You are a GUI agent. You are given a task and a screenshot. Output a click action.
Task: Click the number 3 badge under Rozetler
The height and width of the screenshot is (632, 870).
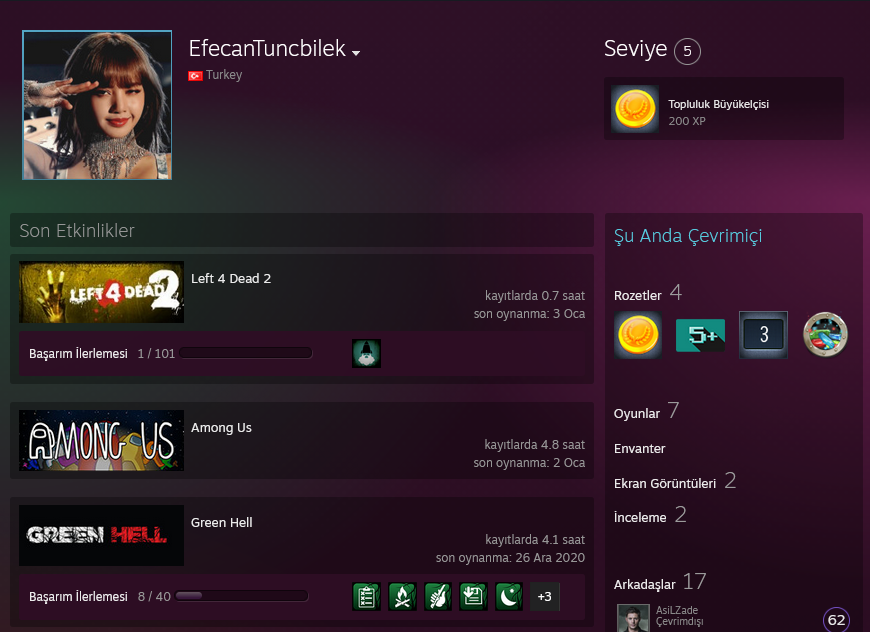coord(763,335)
